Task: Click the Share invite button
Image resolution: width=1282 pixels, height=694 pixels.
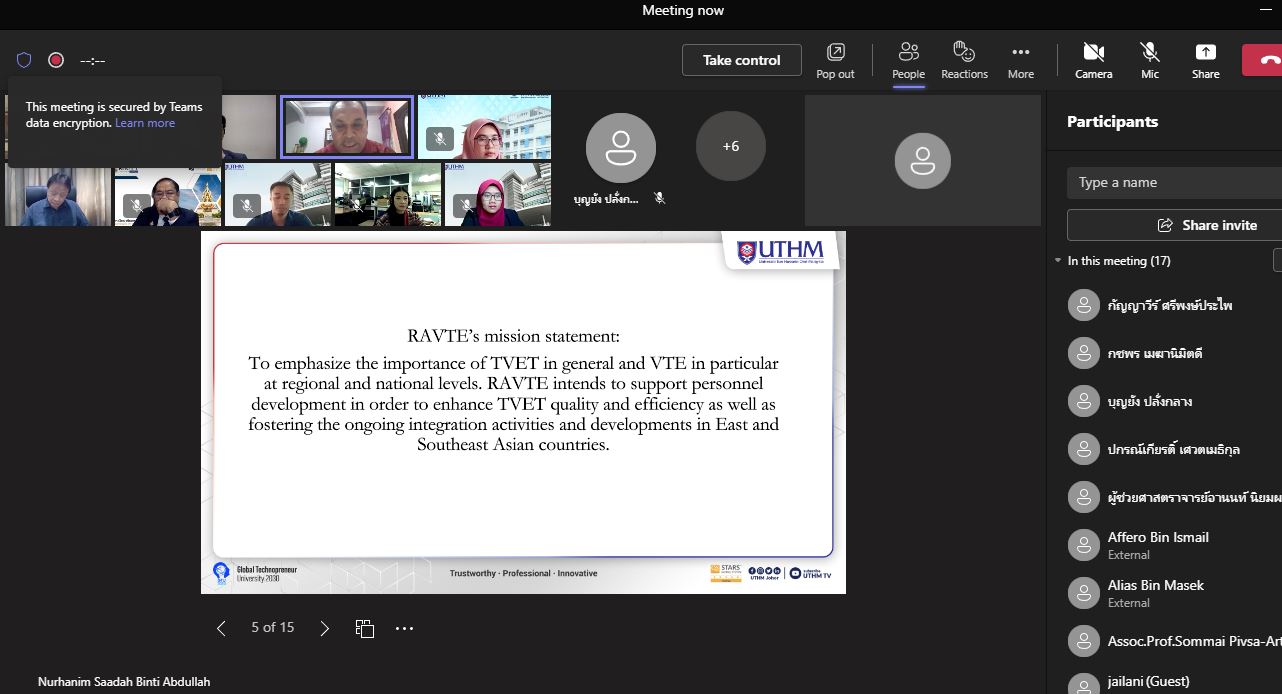Action: [1174, 225]
